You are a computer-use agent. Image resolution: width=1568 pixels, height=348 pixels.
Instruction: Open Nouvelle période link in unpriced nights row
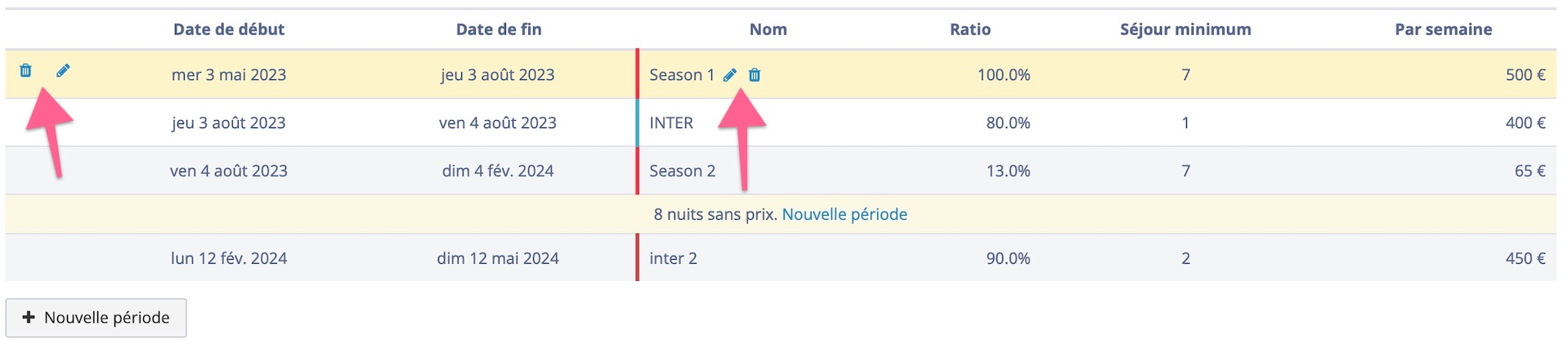tap(844, 214)
